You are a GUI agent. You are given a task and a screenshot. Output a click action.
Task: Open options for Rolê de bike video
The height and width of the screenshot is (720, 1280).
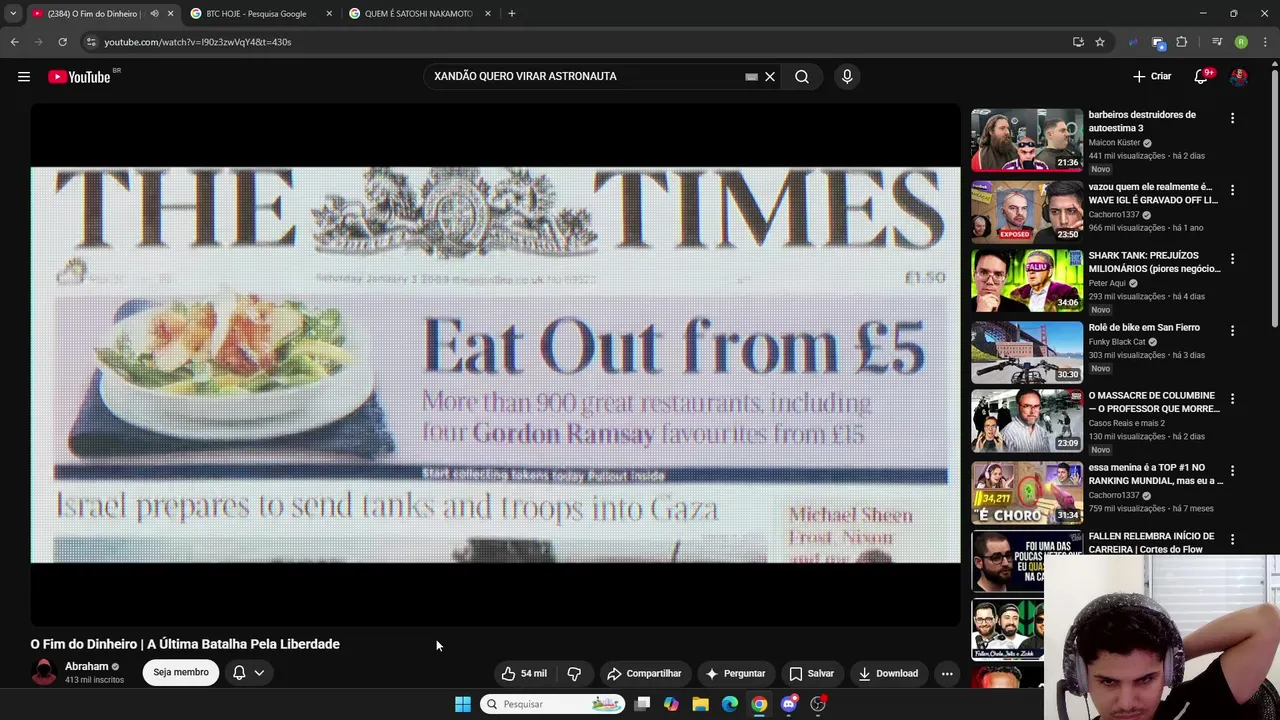[1232, 331]
